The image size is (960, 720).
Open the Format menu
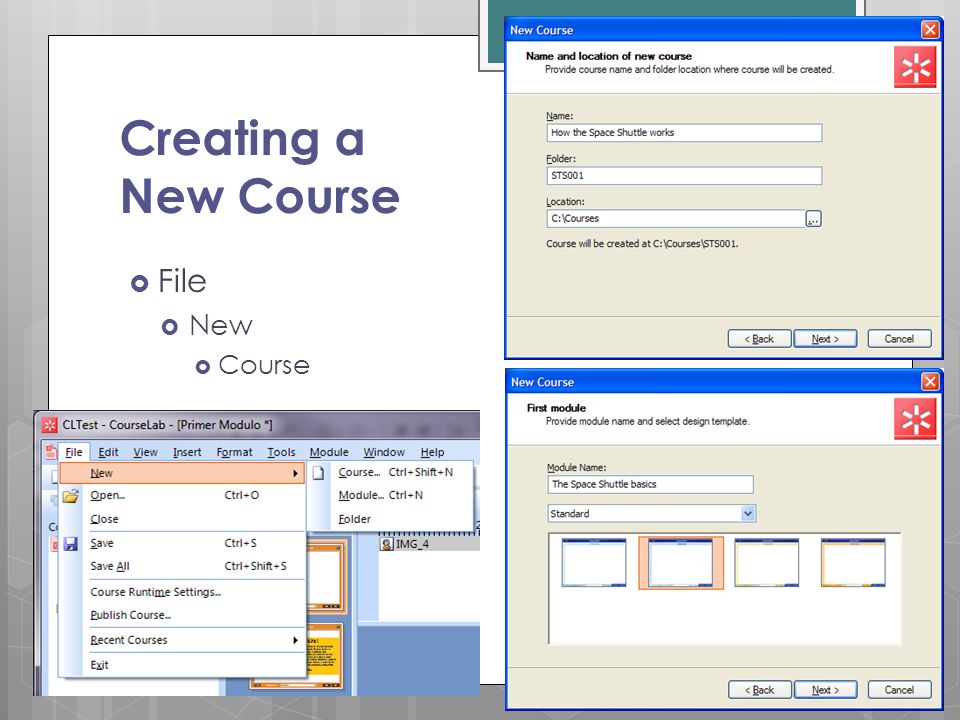click(234, 452)
